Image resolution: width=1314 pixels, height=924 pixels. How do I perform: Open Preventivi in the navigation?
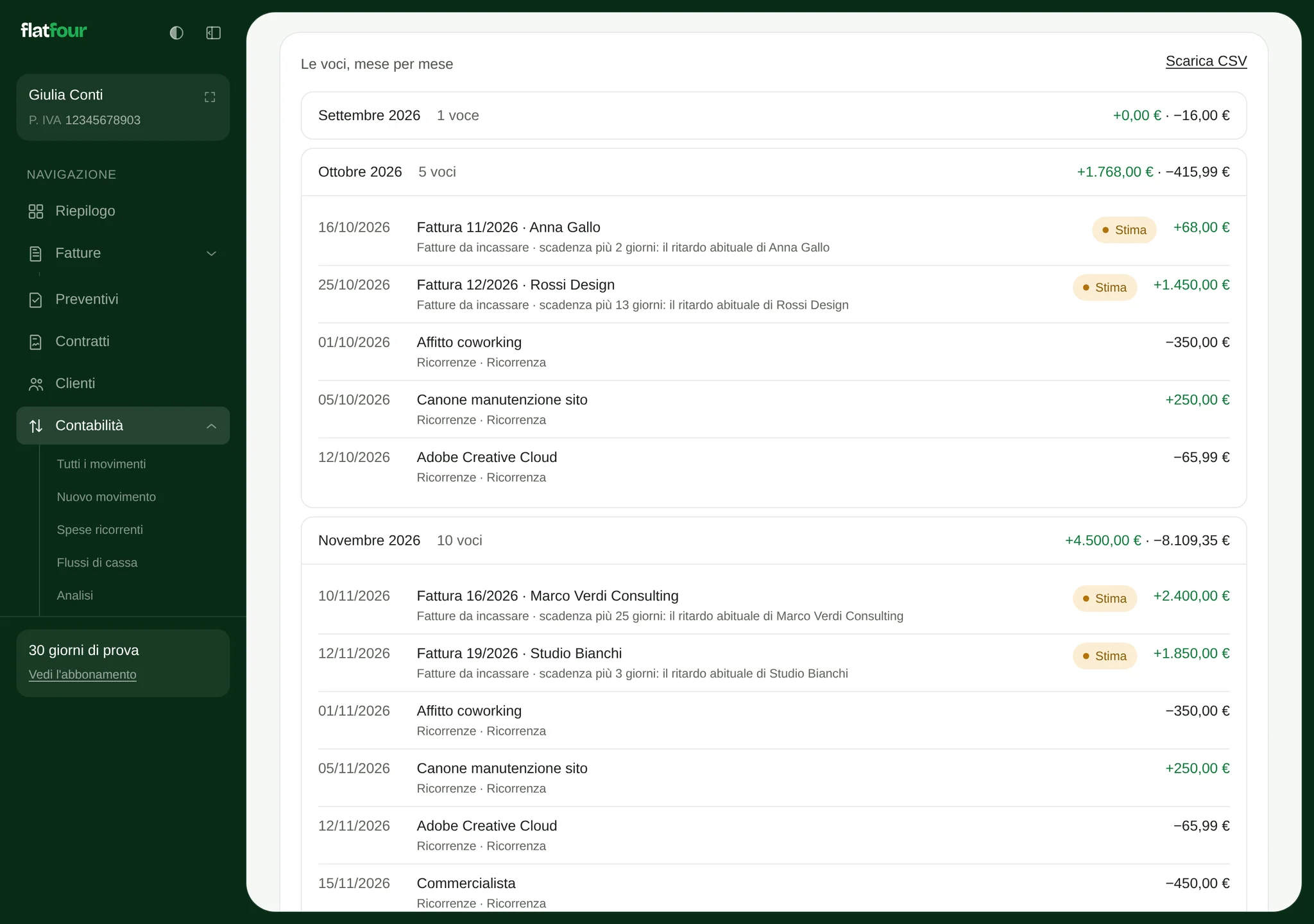point(123,300)
